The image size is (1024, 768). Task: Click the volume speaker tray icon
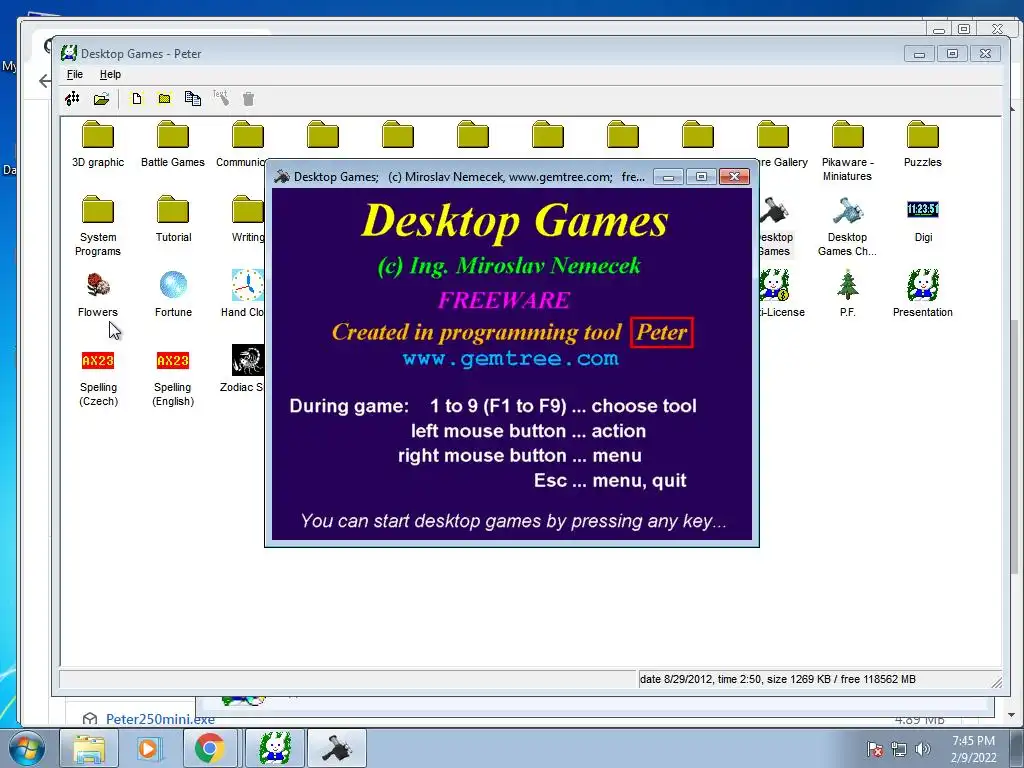pyautogui.click(x=923, y=749)
